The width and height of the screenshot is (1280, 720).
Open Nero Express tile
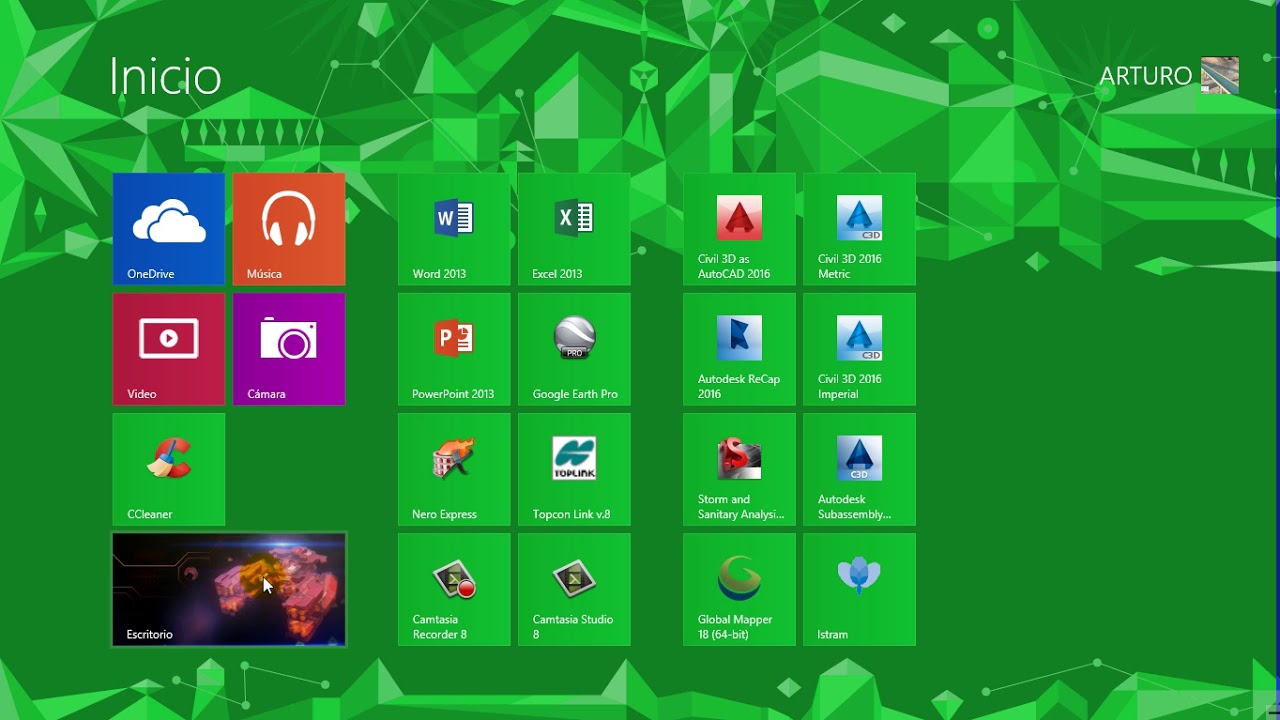pyautogui.click(x=454, y=469)
